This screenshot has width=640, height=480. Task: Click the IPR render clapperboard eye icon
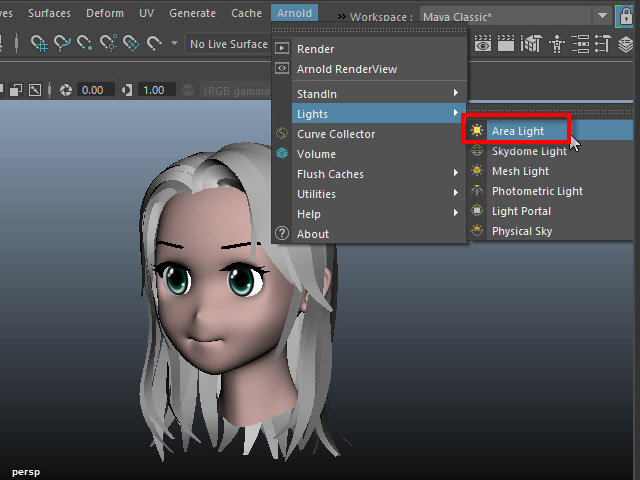coord(484,44)
